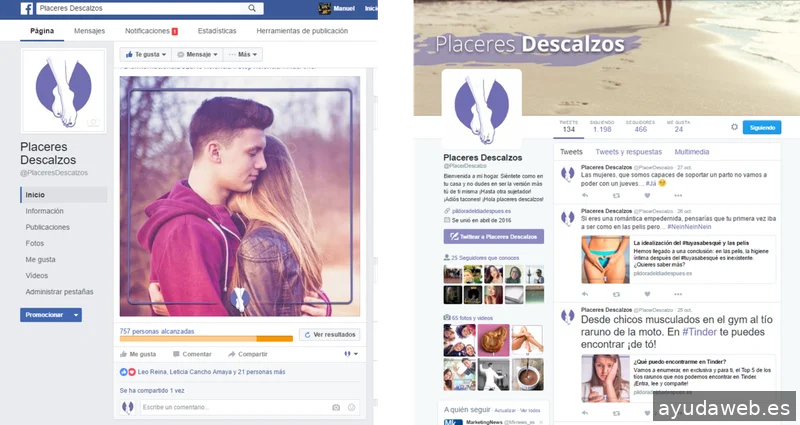Open Herramientas de publicación tab

point(302,31)
